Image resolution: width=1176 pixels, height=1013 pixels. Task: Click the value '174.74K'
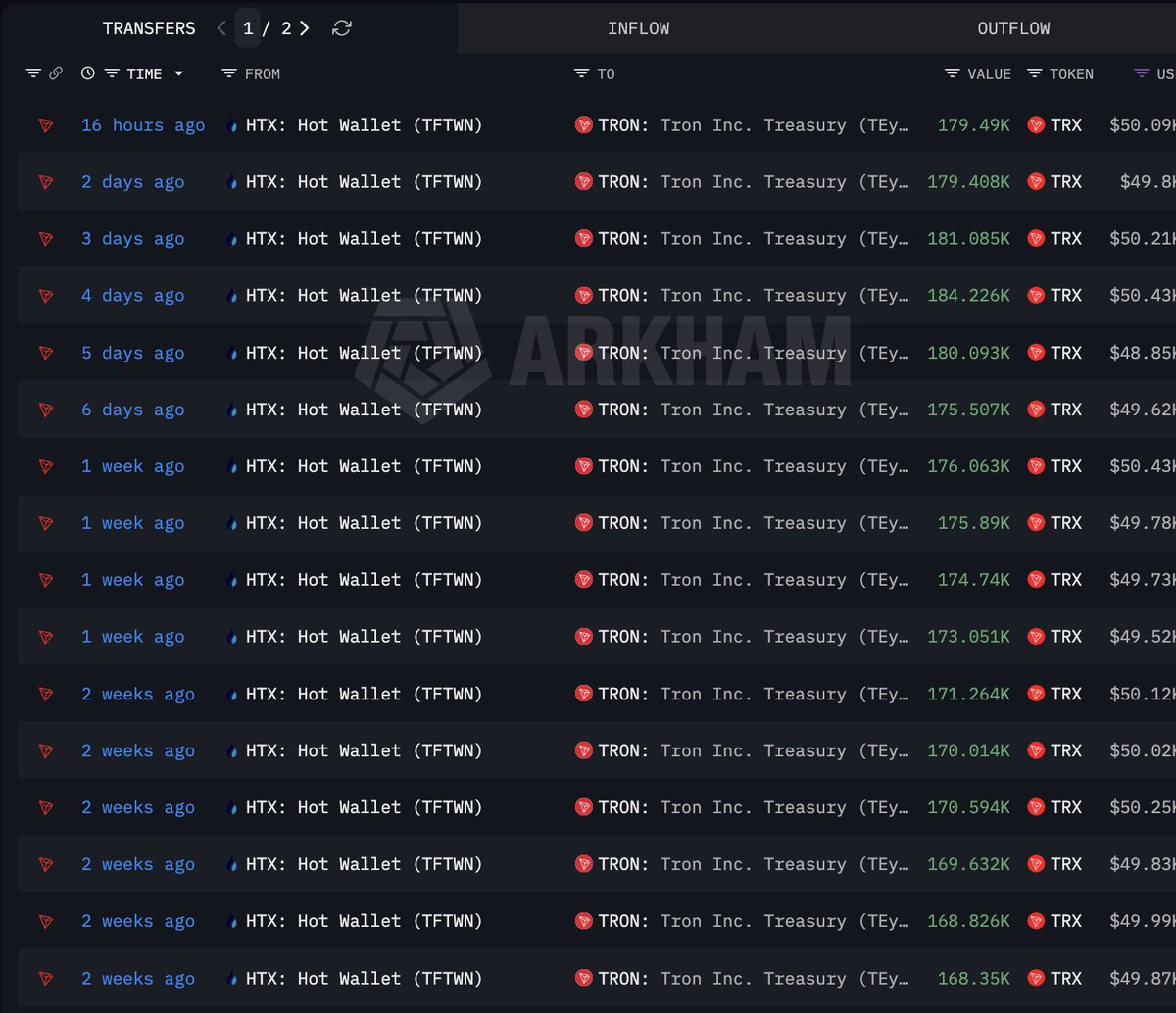(973, 580)
